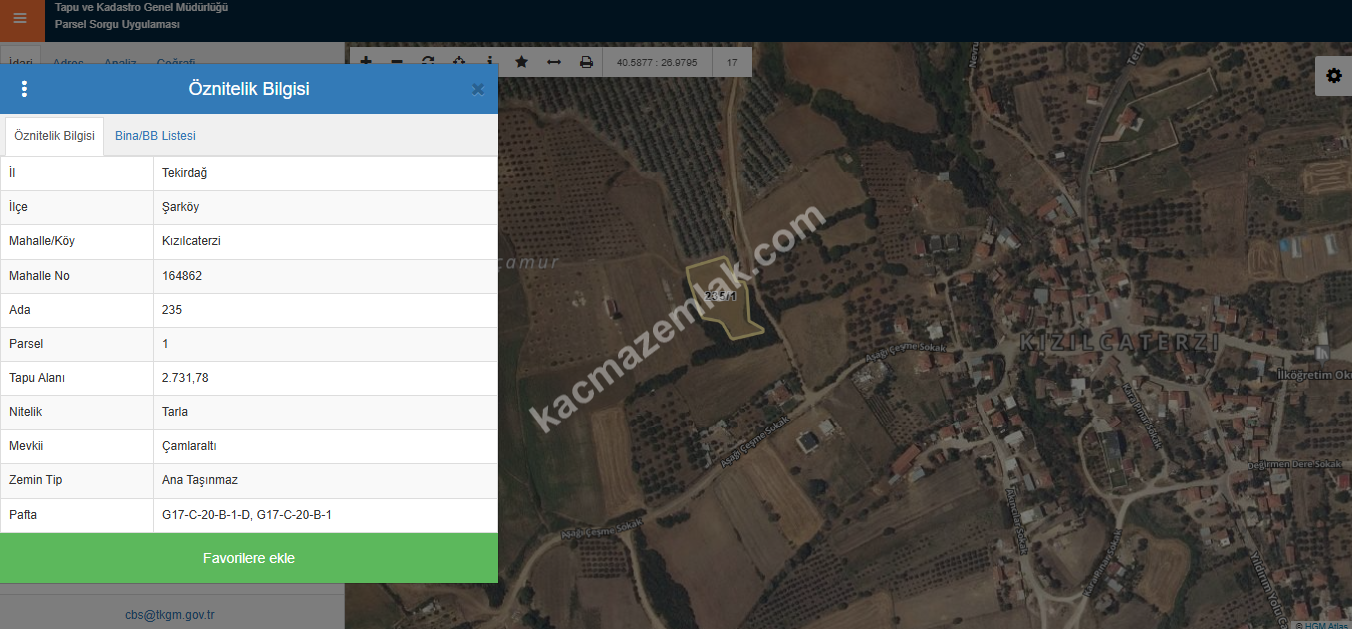Image resolution: width=1352 pixels, height=629 pixels.
Task: Select the measure distance arrow tool
Action: [554, 62]
